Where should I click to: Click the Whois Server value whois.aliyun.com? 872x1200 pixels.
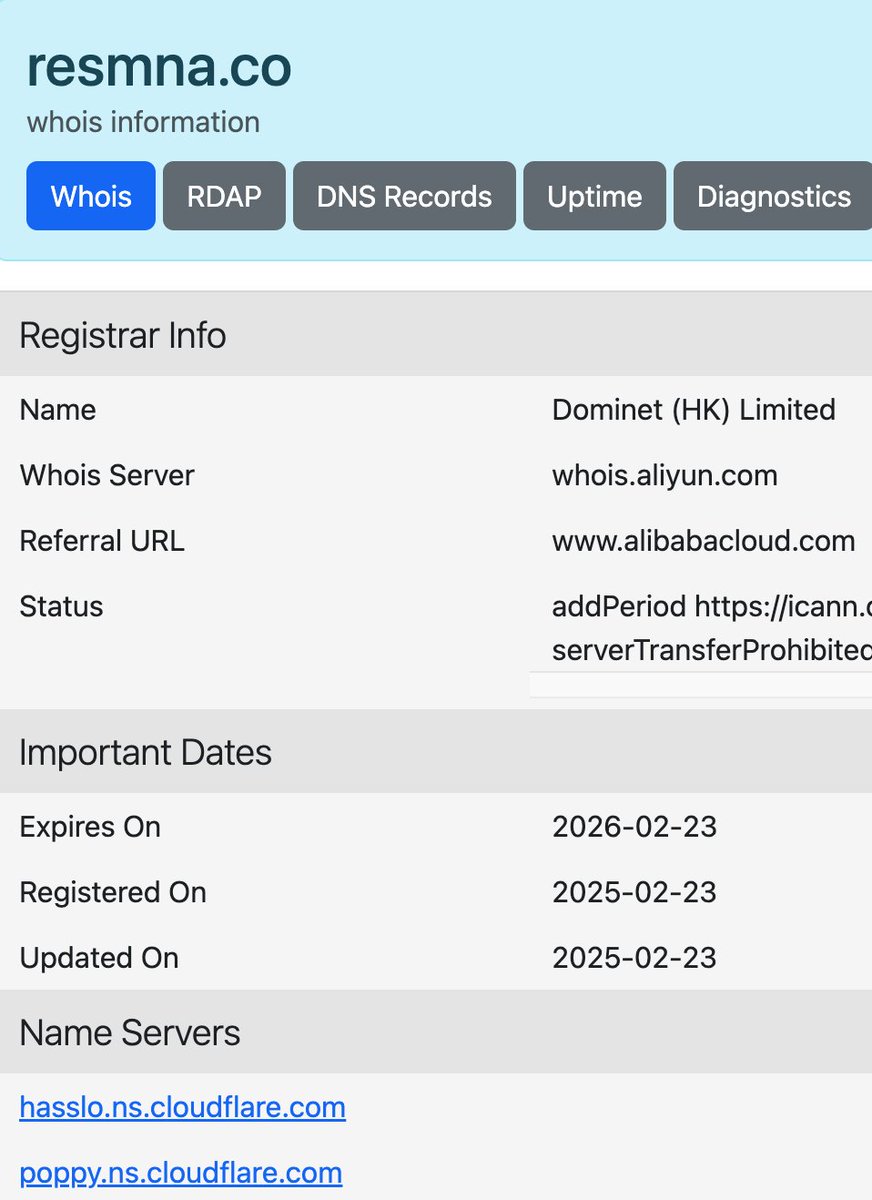tap(665, 475)
